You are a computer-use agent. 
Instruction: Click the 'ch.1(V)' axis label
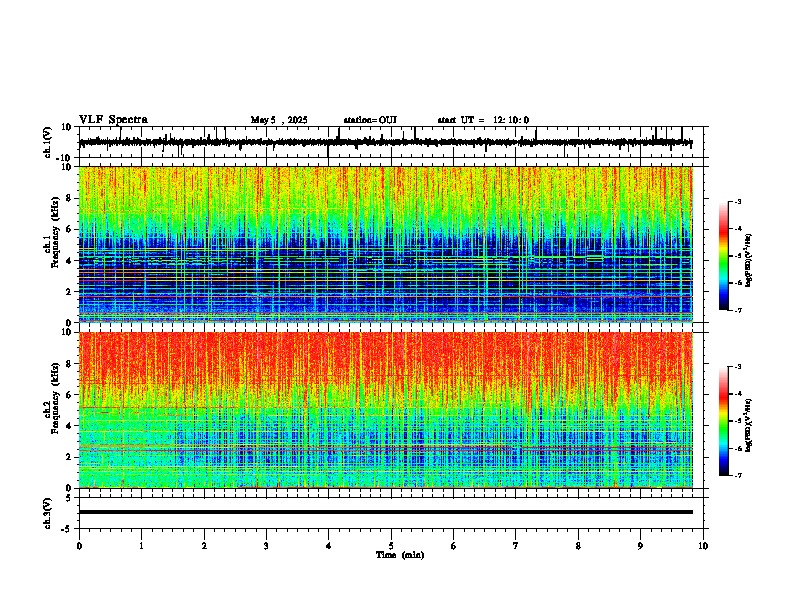[x=48, y=142]
